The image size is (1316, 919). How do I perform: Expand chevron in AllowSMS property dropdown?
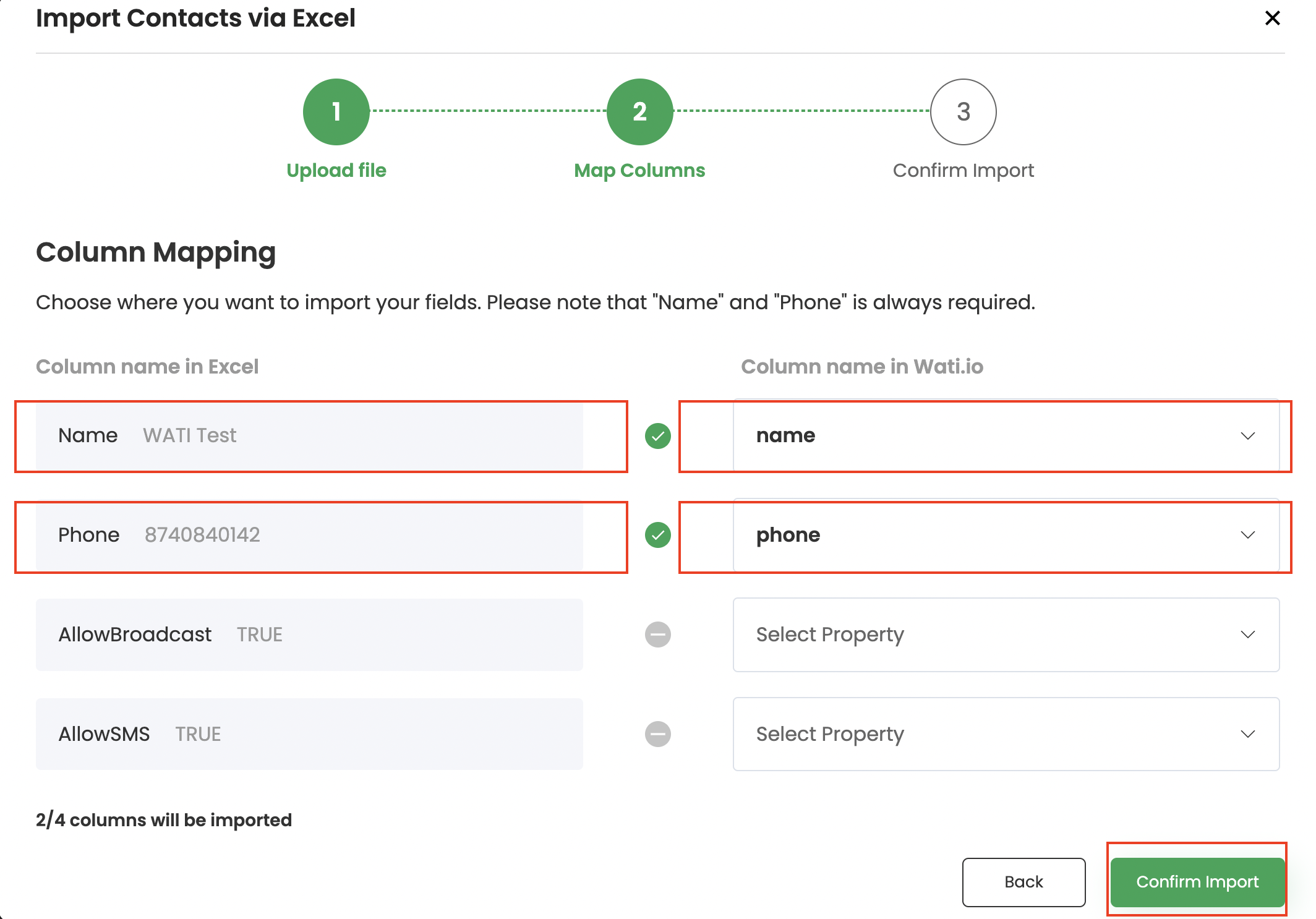(1248, 734)
